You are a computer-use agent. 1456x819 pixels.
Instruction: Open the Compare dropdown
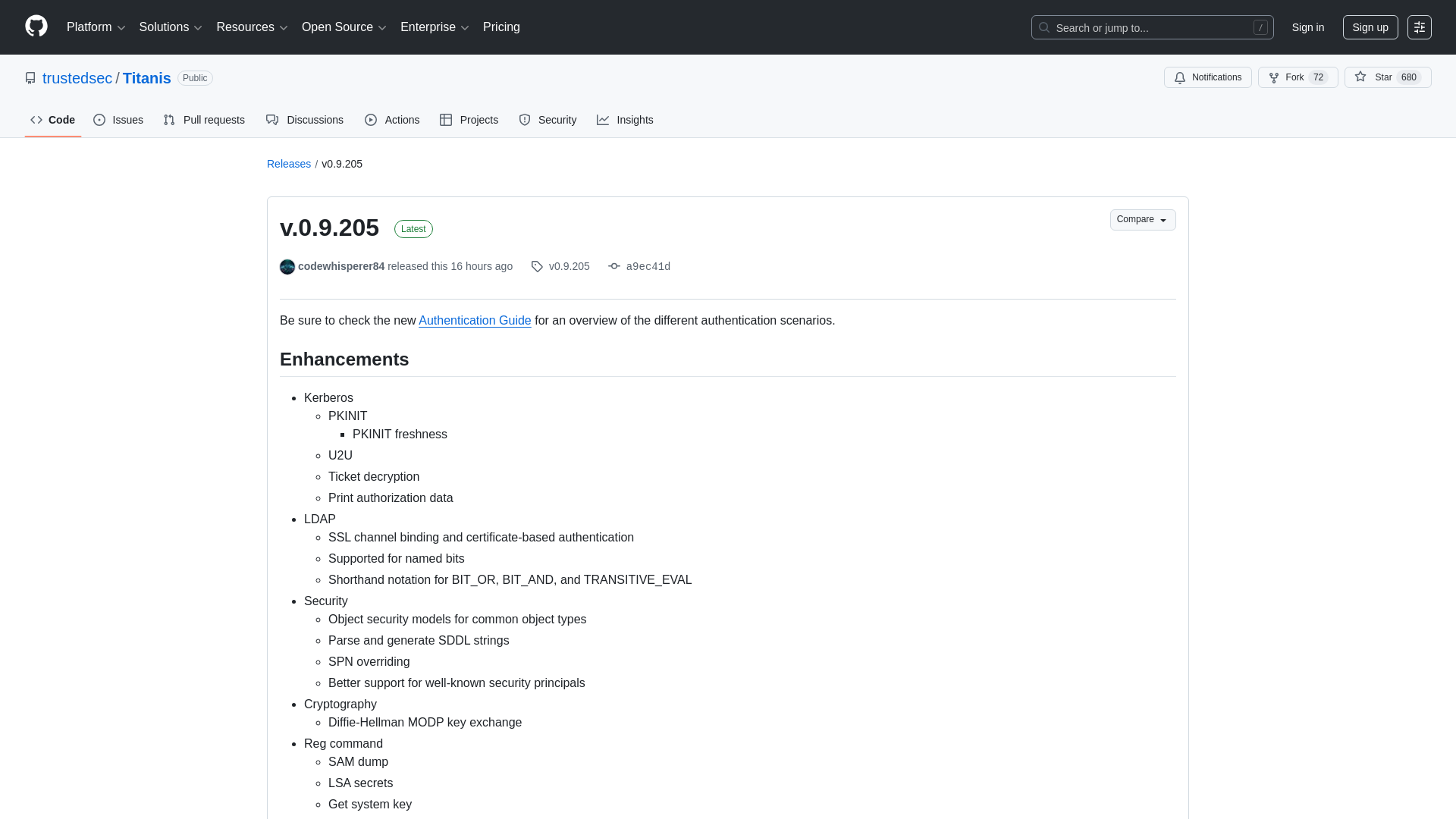(1142, 220)
